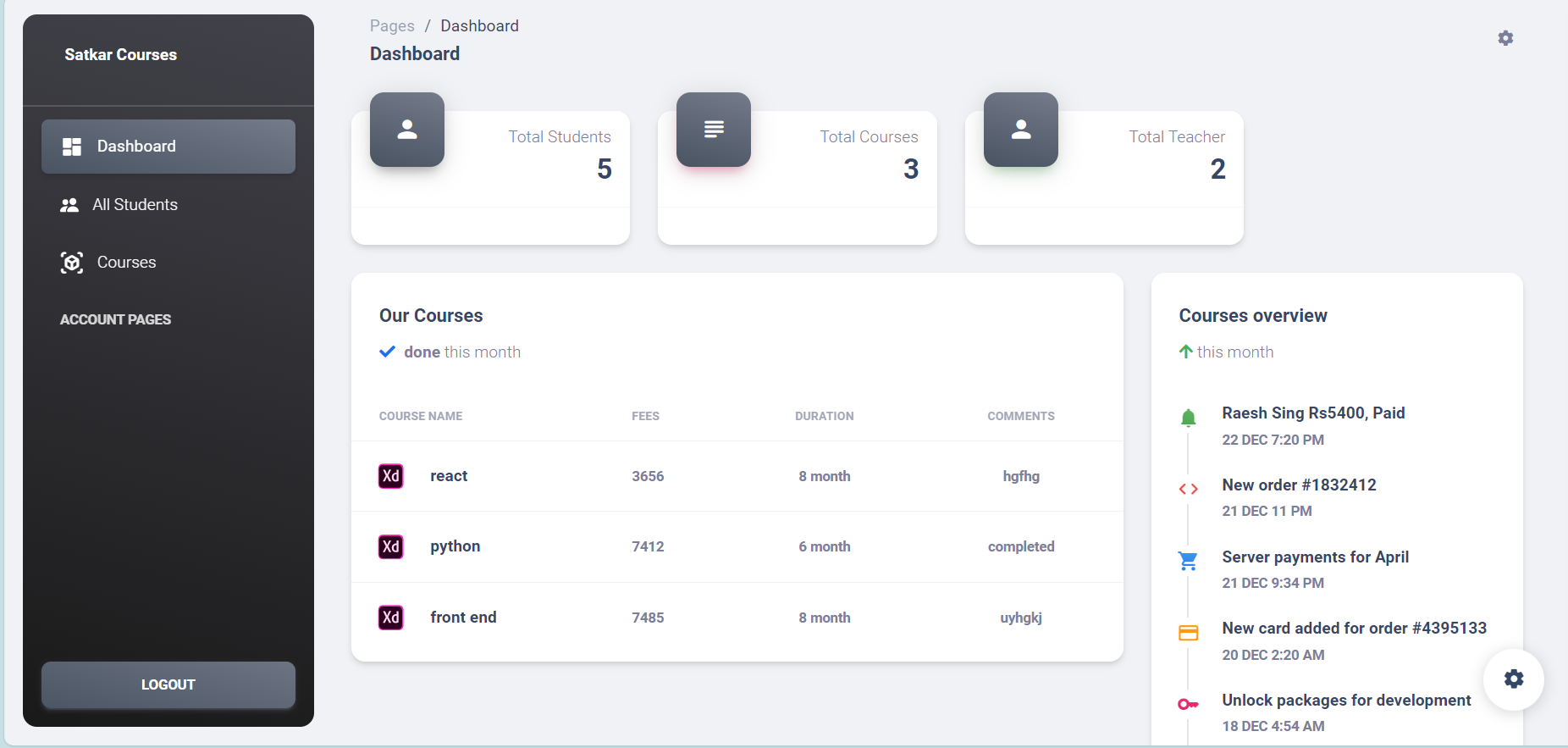Click the COURSE NAME column header
Screen dimensions: 1568x748
(421, 416)
